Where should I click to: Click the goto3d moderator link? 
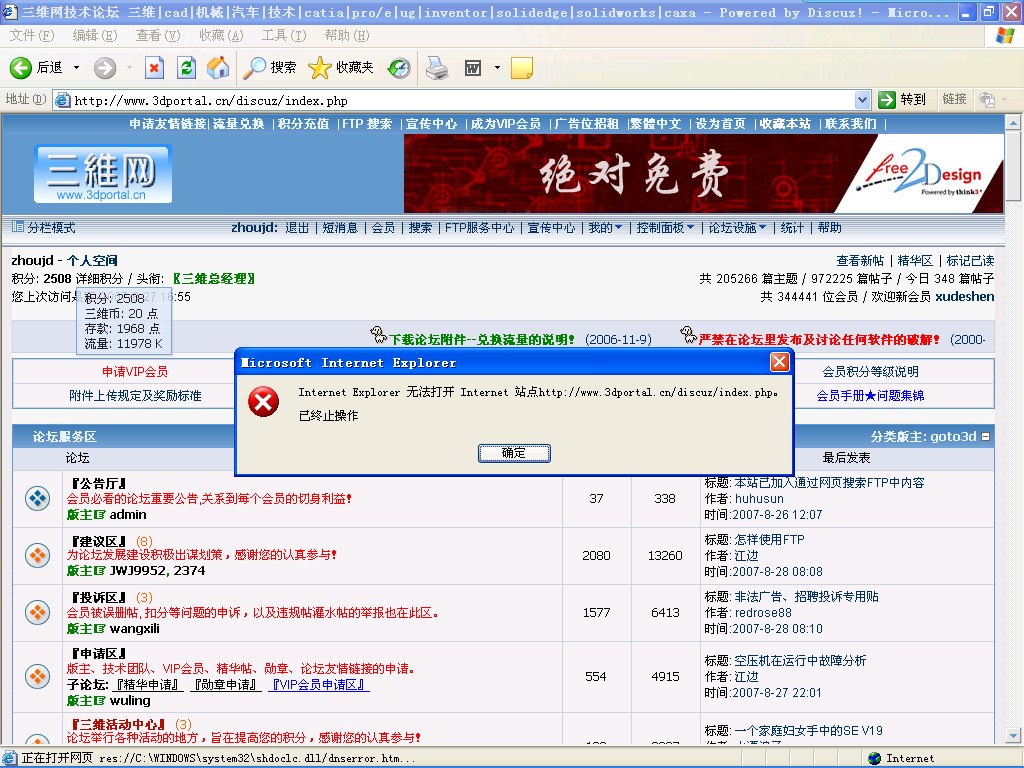[x=953, y=436]
